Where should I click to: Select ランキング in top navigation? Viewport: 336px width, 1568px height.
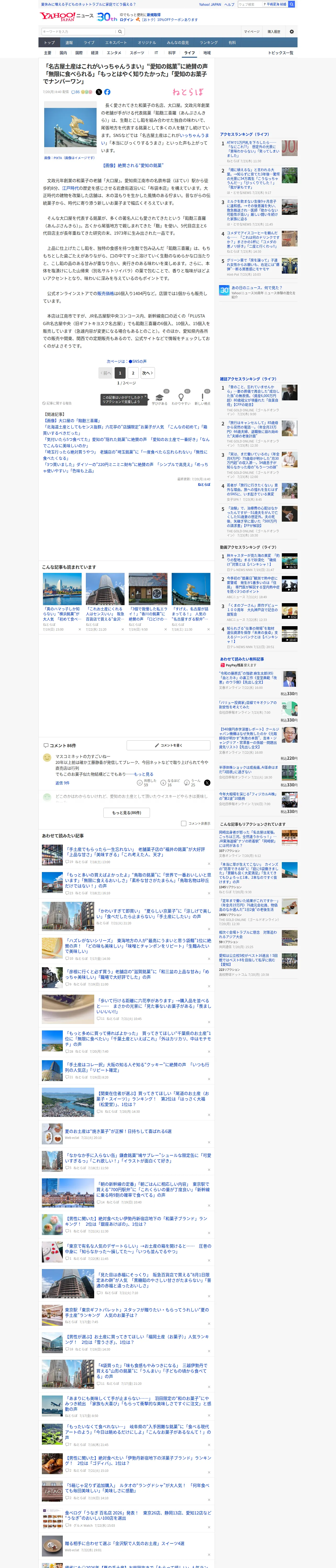209,43
